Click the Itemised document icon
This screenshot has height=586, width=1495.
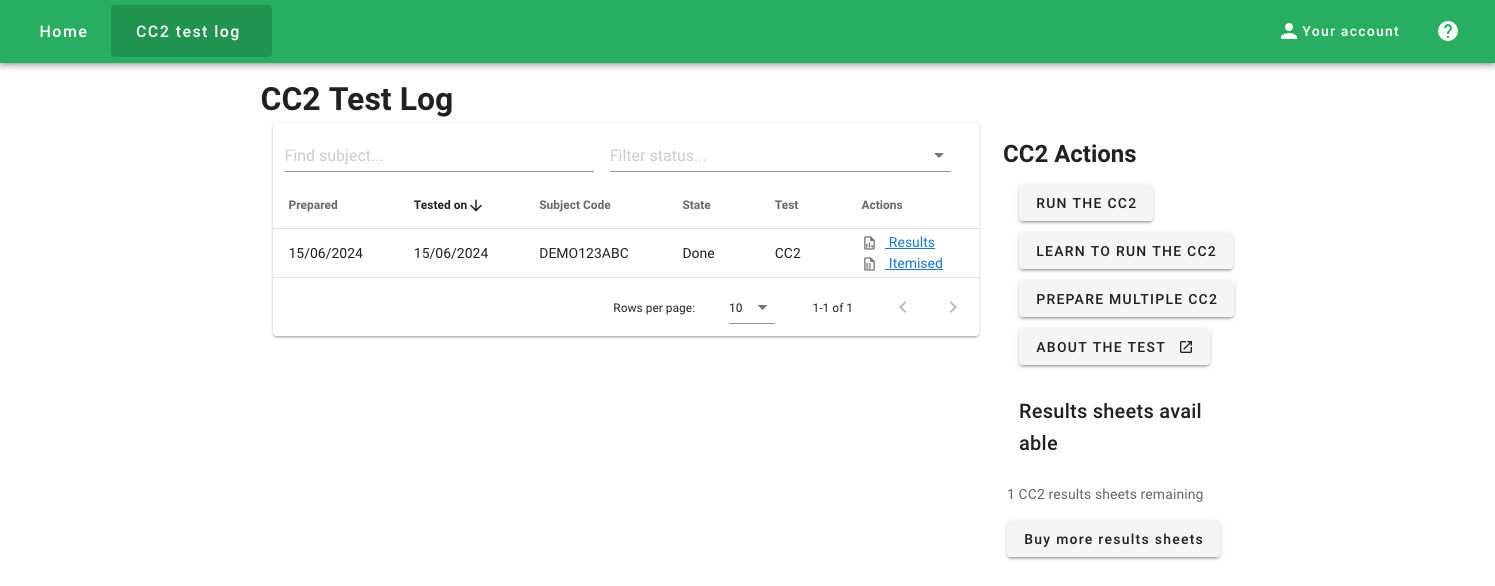(x=869, y=264)
